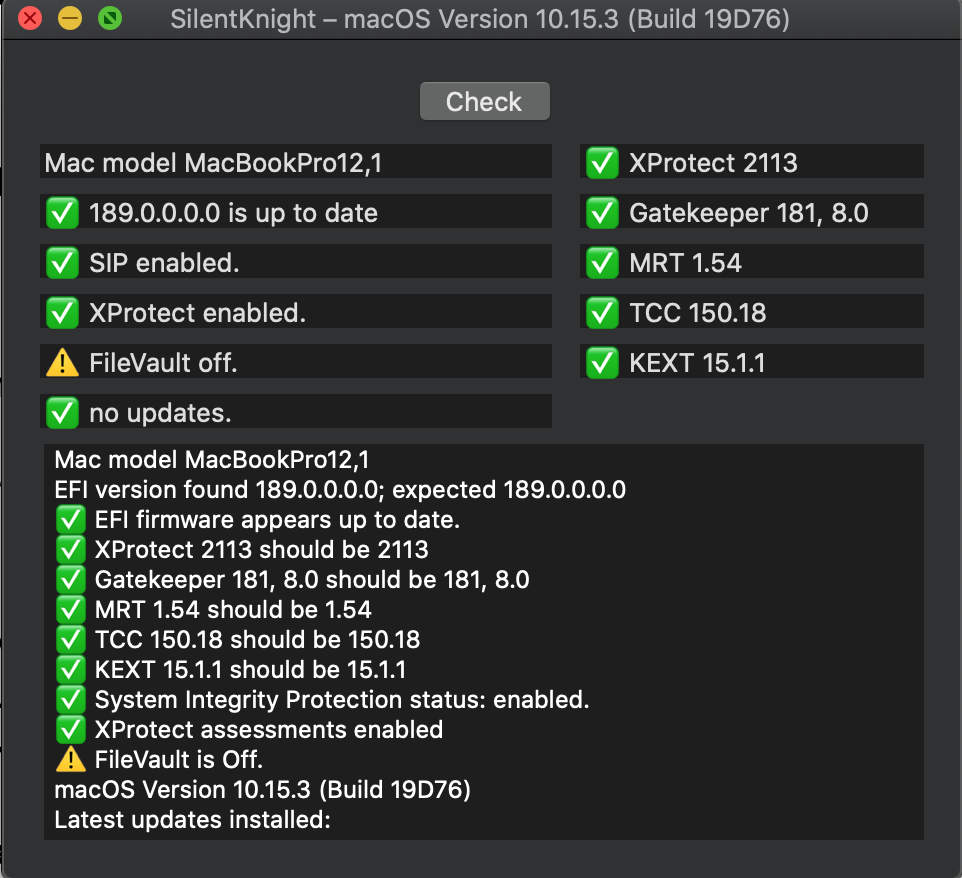Click green checkmark beside 'KEXT 15.1.1' field
962x878 pixels.
tap(602, 363)
